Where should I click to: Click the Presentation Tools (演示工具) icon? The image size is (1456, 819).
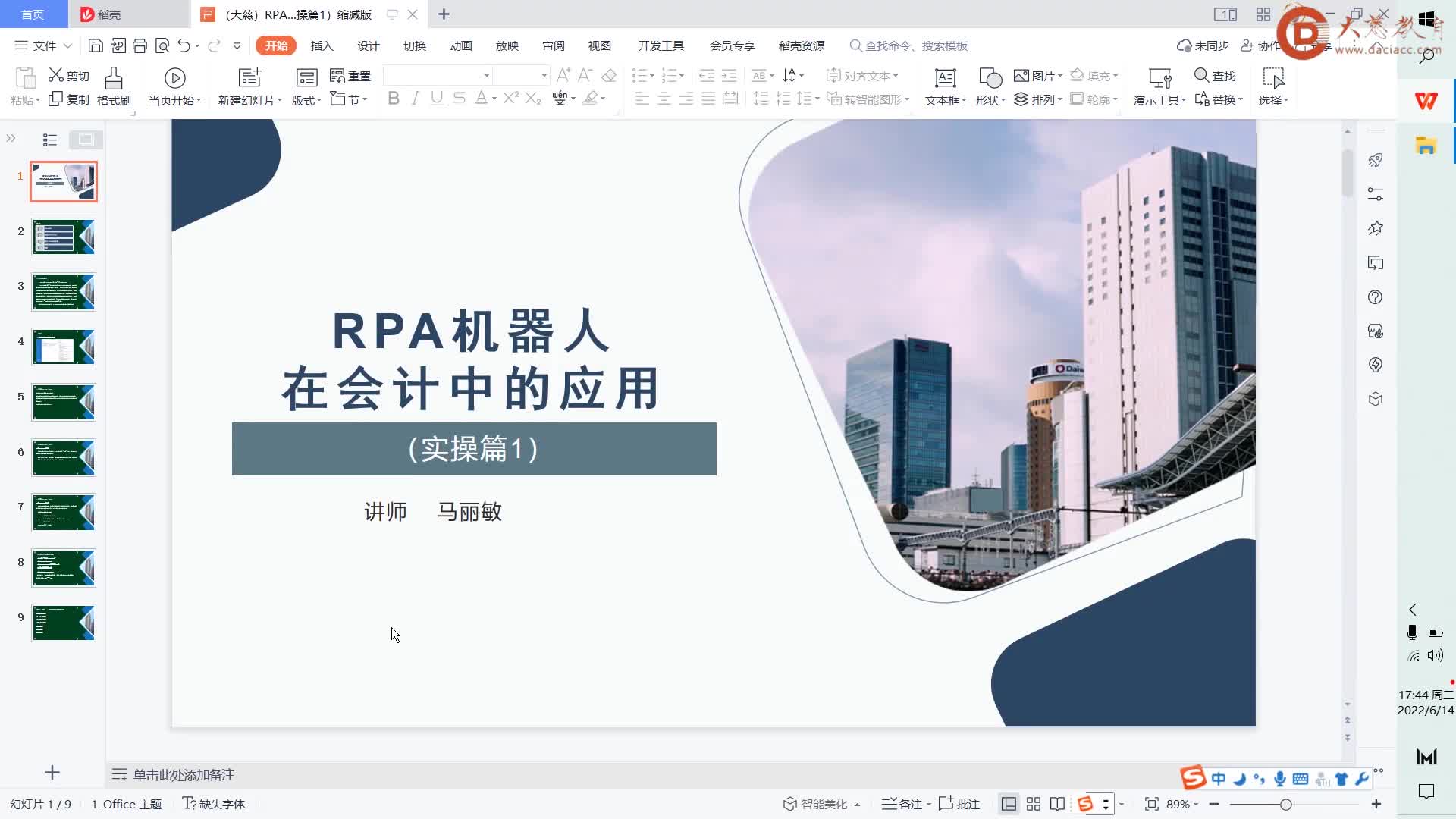[1159, 78]
